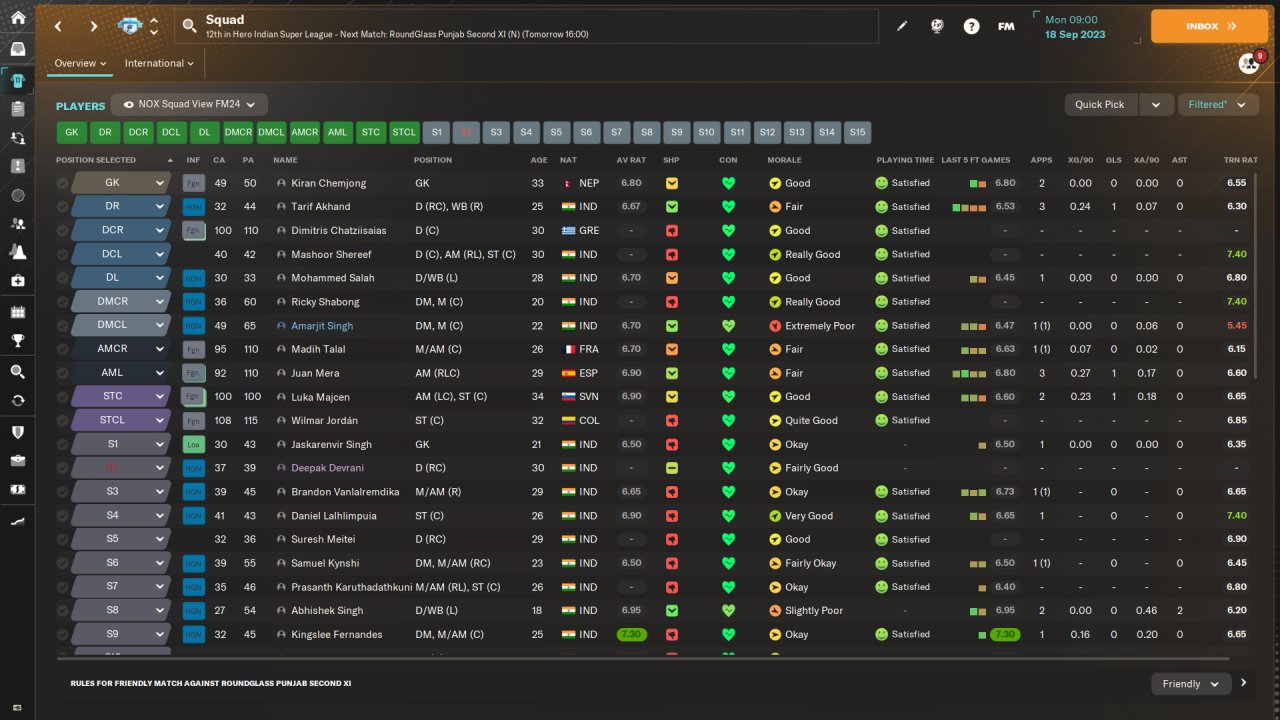Click the help question mark icon

point(971,26)
